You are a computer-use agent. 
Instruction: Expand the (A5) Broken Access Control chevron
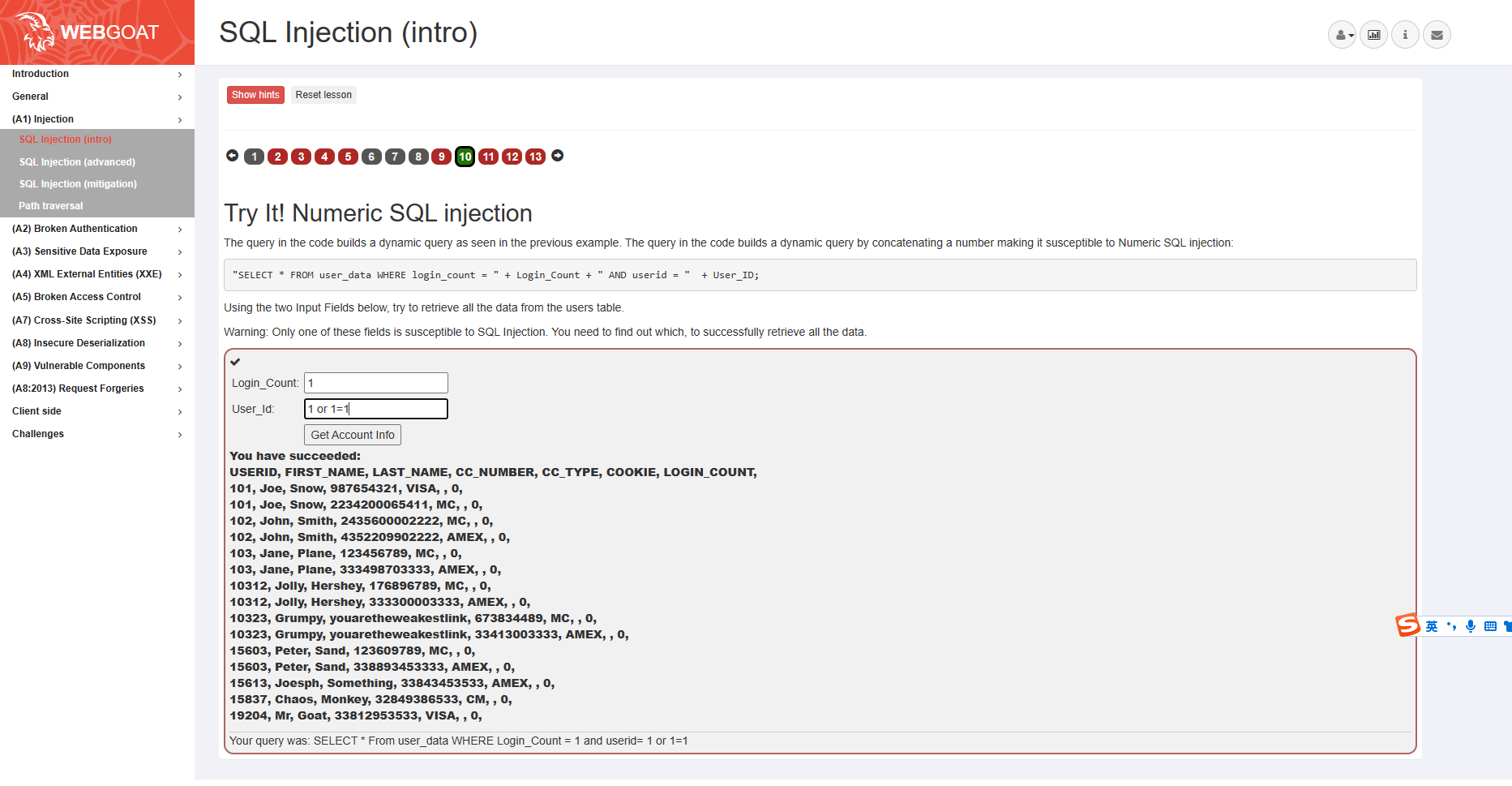(180, 298)
